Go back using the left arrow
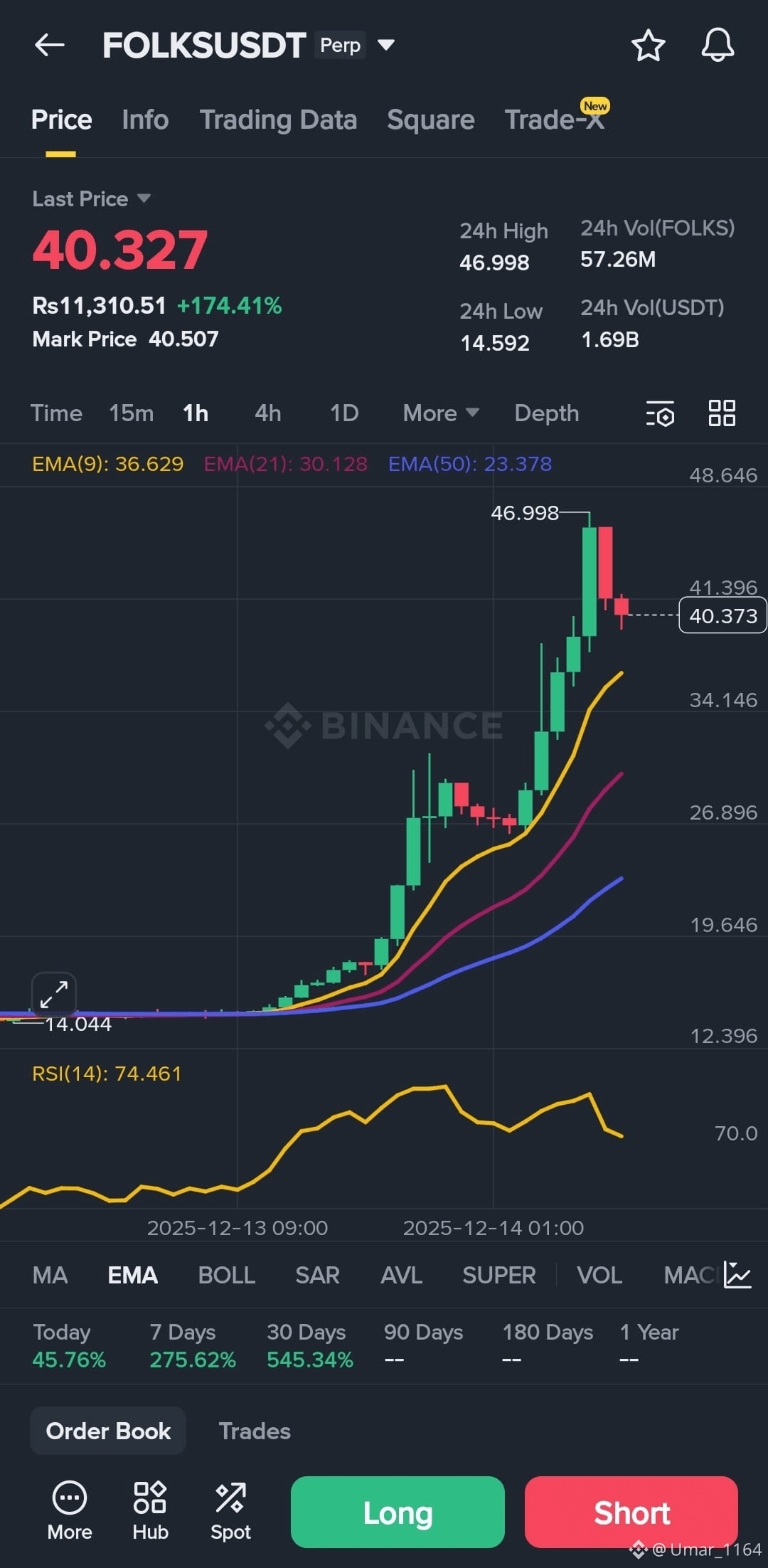Viewport: 768px width, 1568px height. [50, 46]
